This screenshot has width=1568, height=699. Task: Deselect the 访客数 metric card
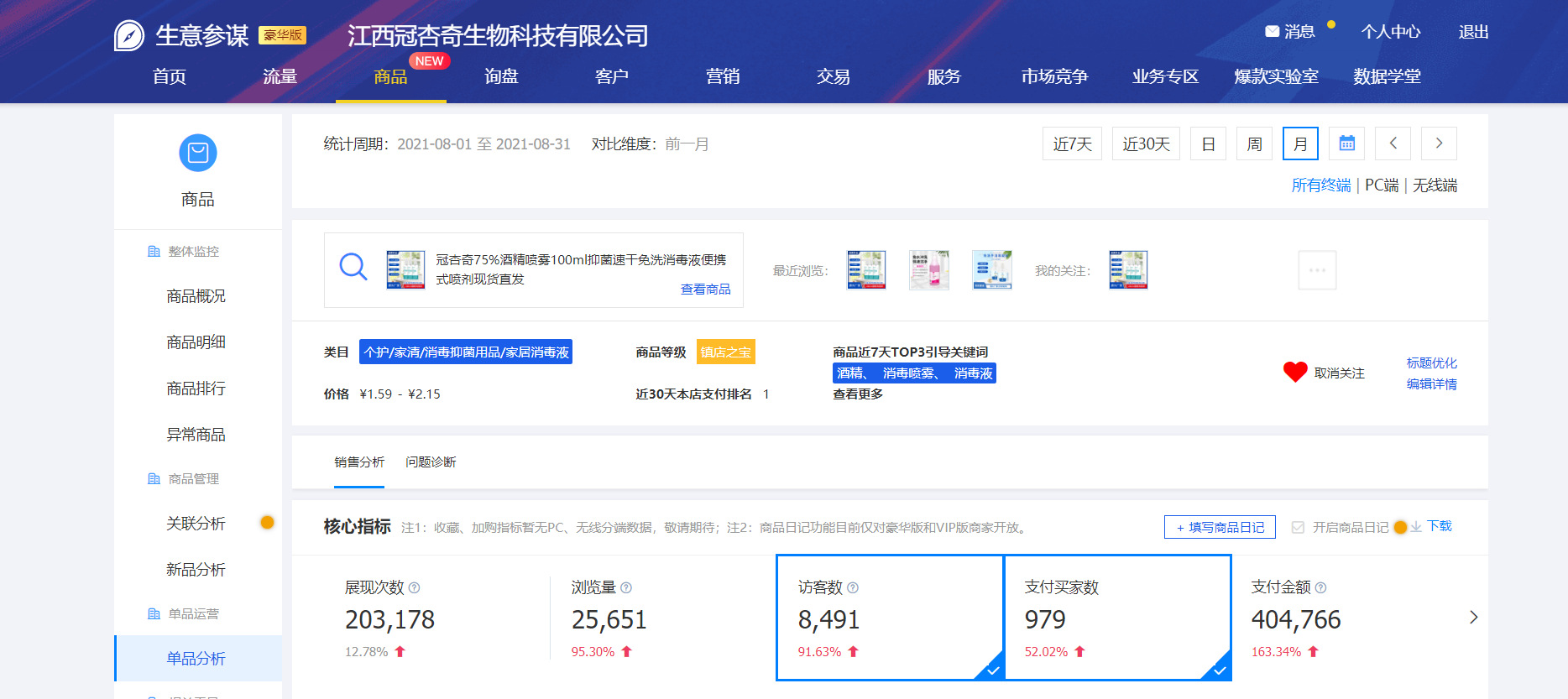pyautogui.click(x=889, y=618)
